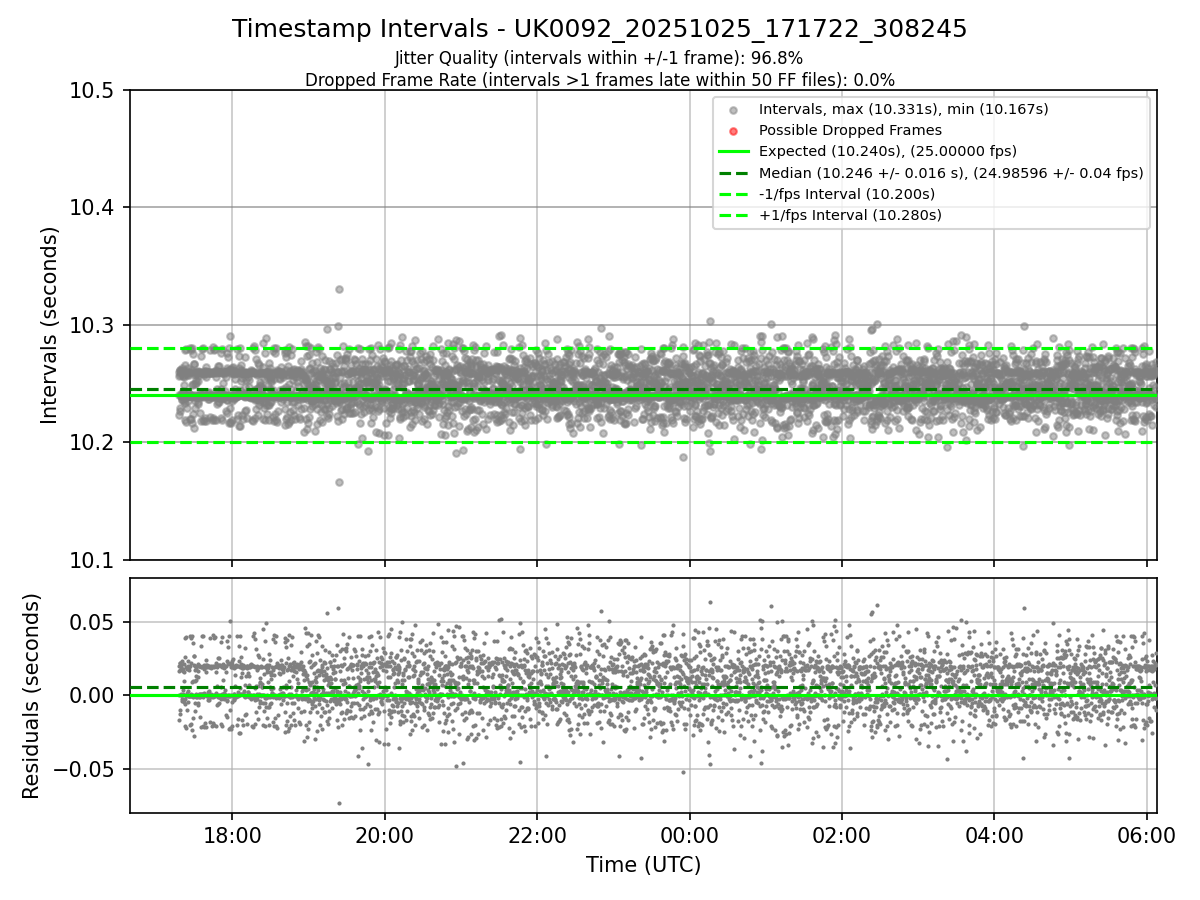Screen dimensions: 1200x900
Task: Click the dark green dashed Median sample
Action: point(733,173)
